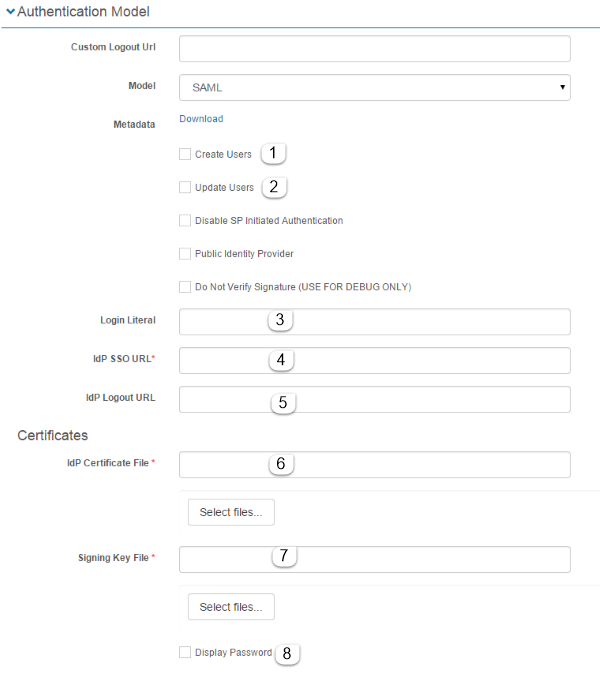Click callout marker 1 beside Create Users

[273, 153]
